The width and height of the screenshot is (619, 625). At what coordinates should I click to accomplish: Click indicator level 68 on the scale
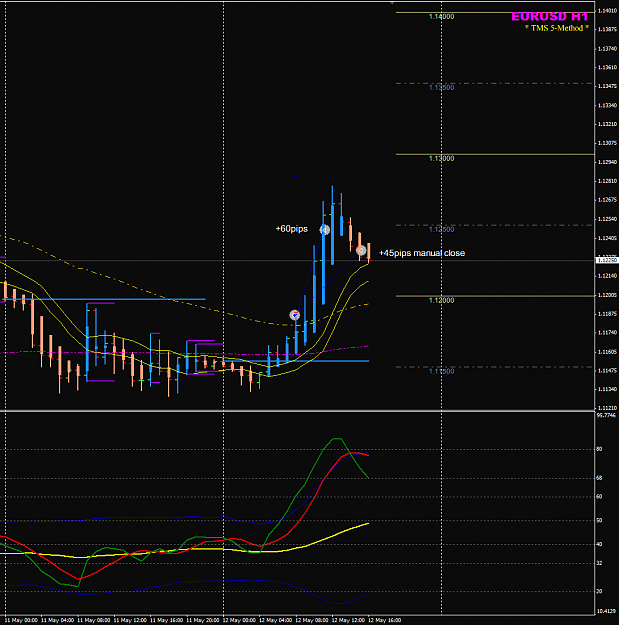click(599, 478)
